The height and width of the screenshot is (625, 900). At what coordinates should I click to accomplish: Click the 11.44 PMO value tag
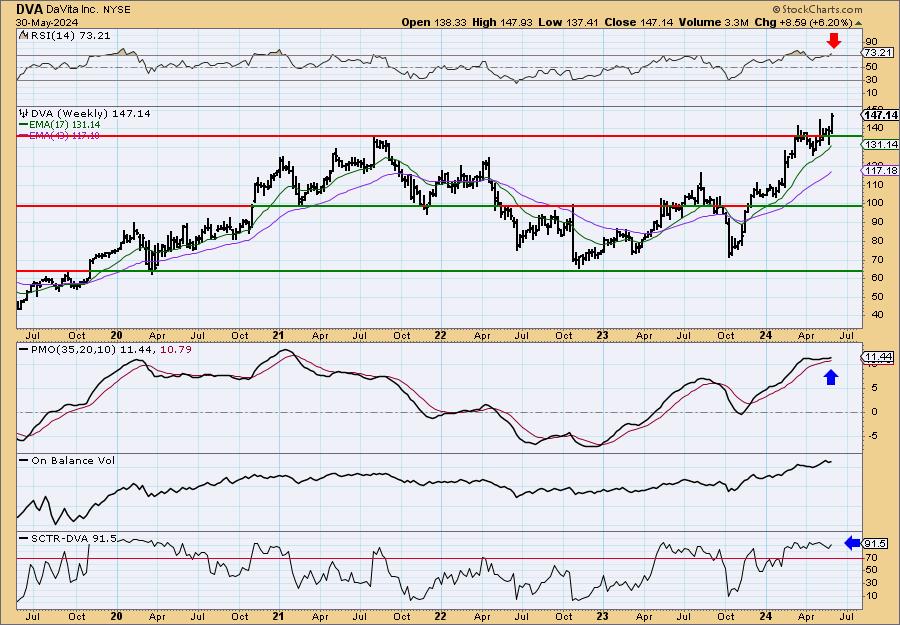pyautogui.click(x=879, y=357)
